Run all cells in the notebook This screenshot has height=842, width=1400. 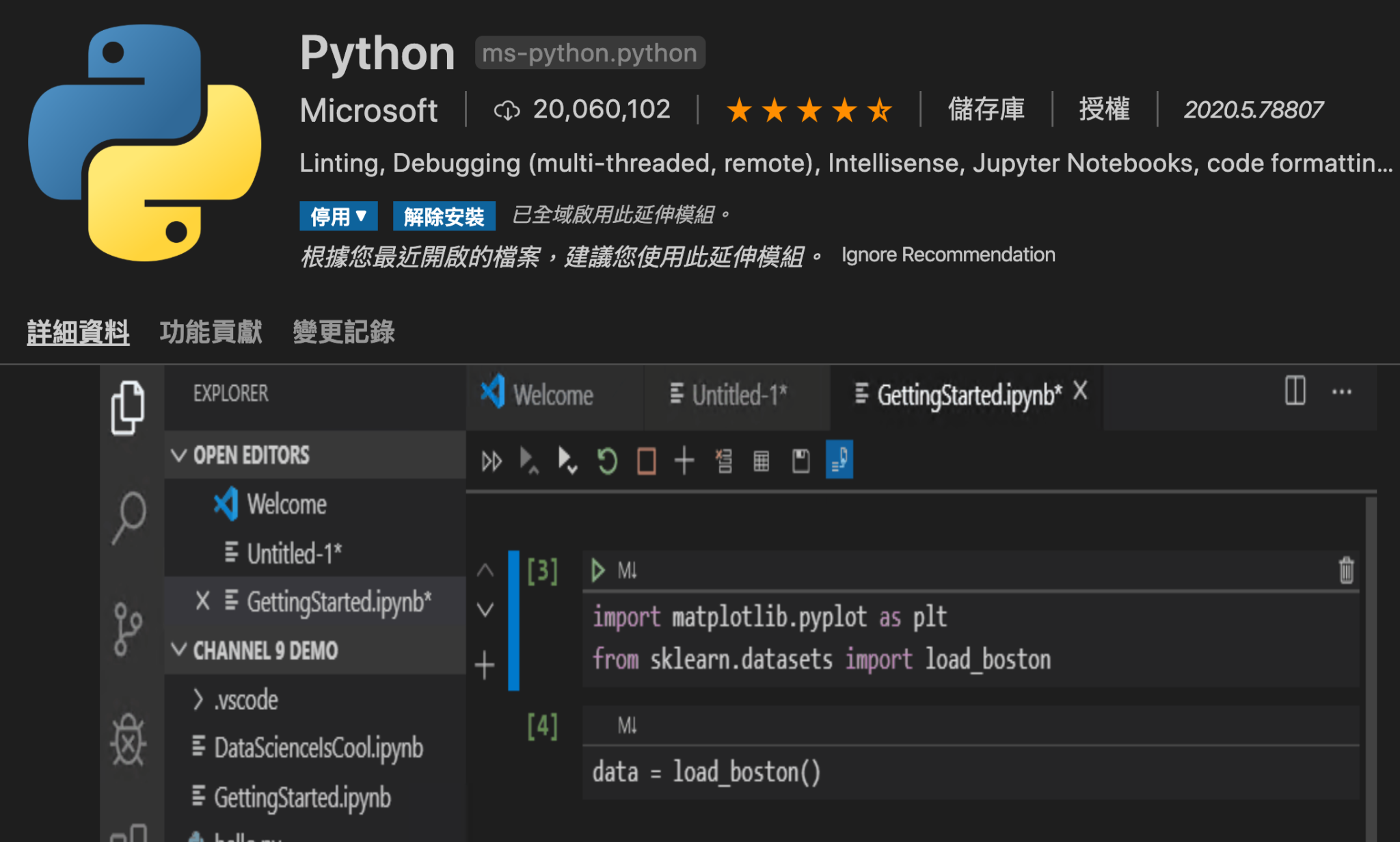(491, 460)
